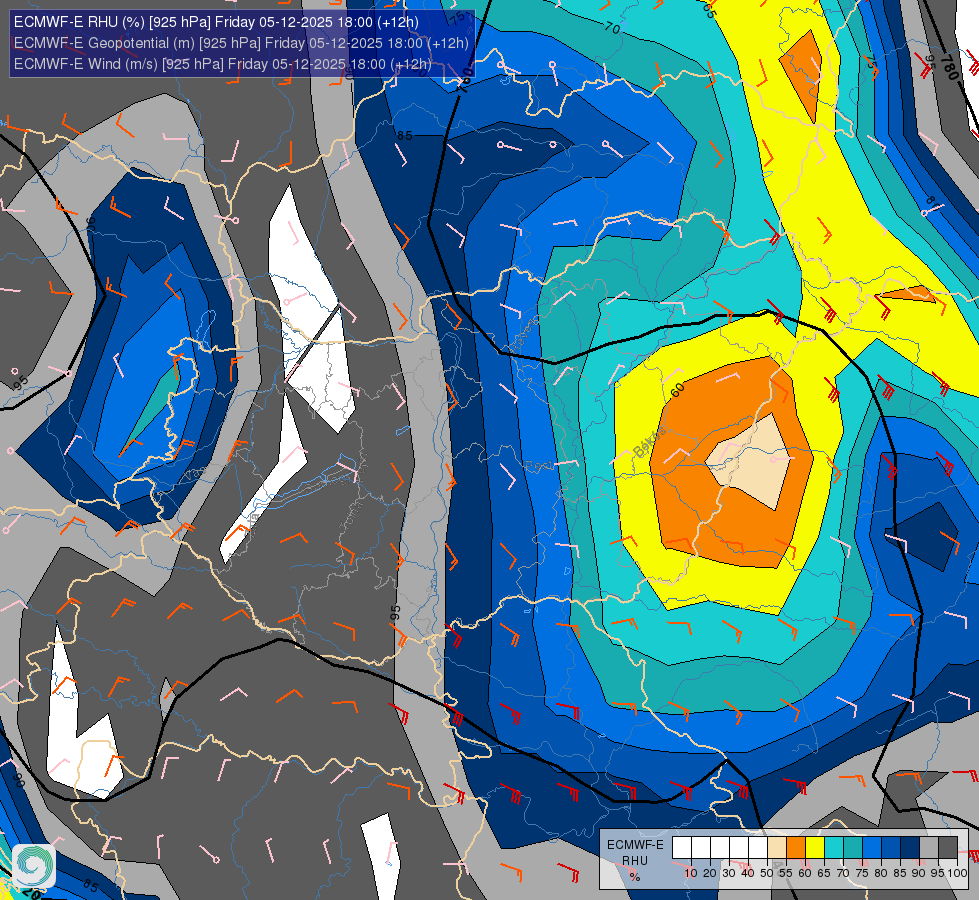Click the legend tick value '80'
This screenshot has width=979, height=900.
881,873
